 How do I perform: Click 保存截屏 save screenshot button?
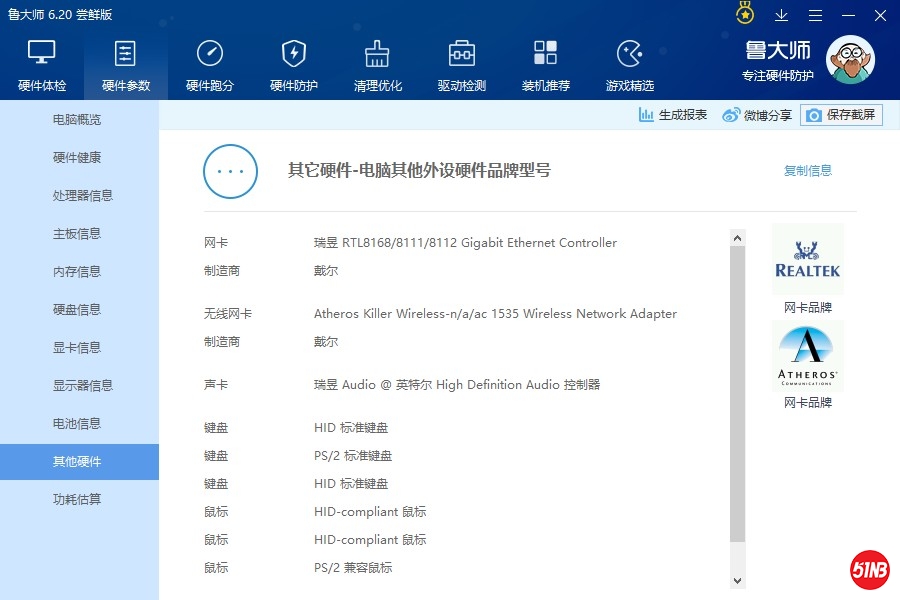[841, 115]
